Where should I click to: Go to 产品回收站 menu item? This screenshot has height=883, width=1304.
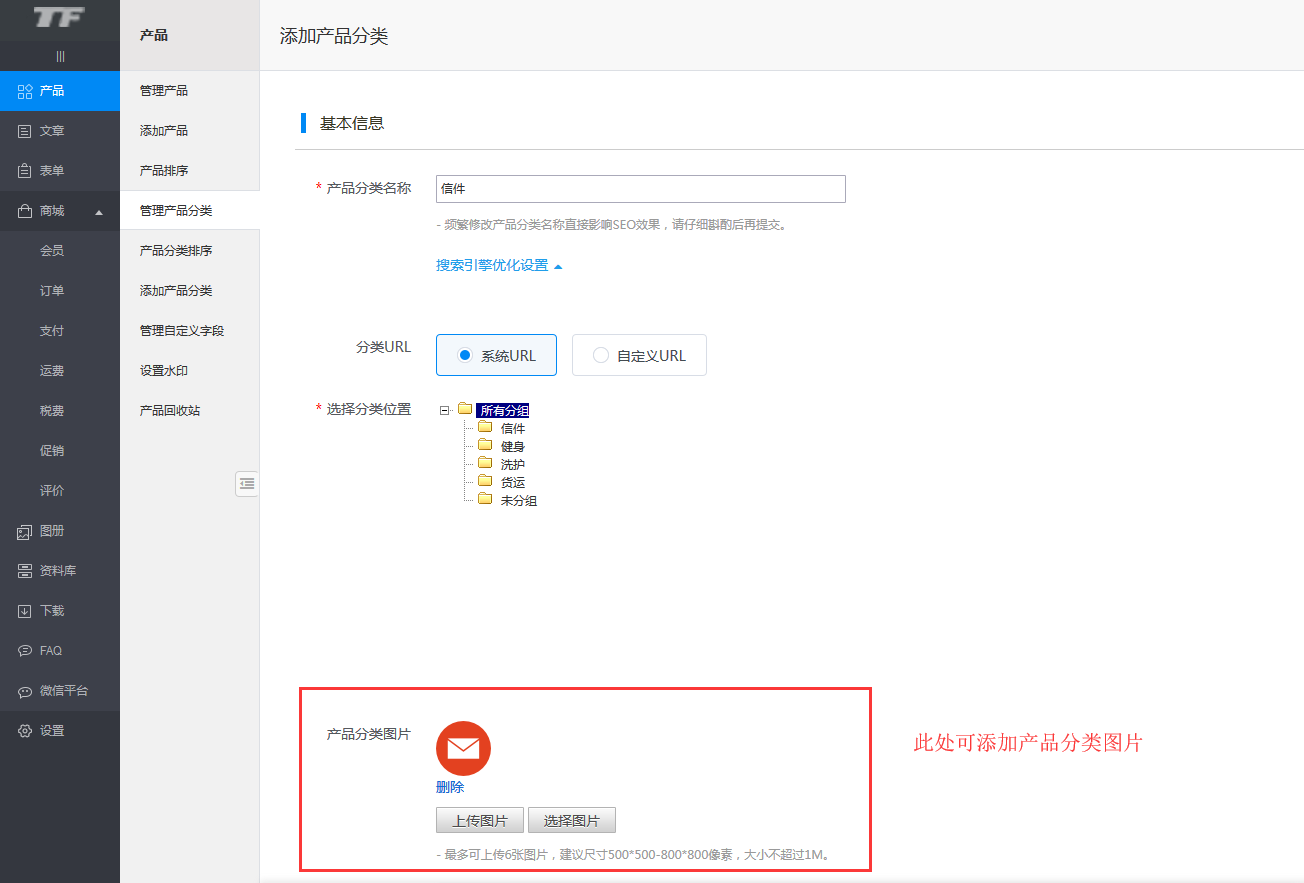(x=170, y=411)
